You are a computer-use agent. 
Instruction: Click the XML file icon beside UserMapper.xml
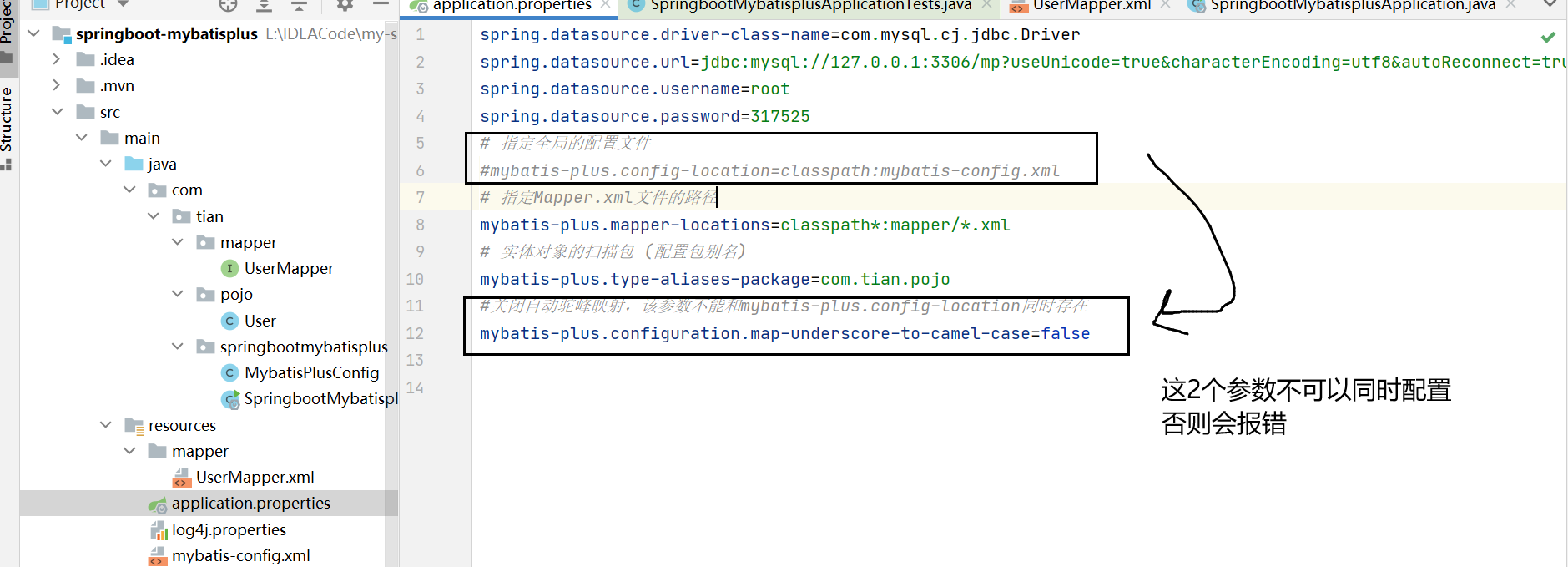[x=181, y=478]
